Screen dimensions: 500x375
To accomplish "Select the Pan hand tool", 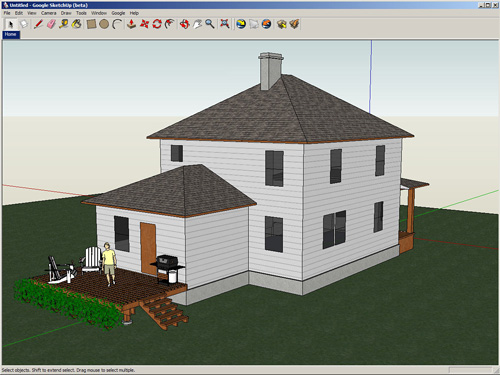I will tap(197, 24).
